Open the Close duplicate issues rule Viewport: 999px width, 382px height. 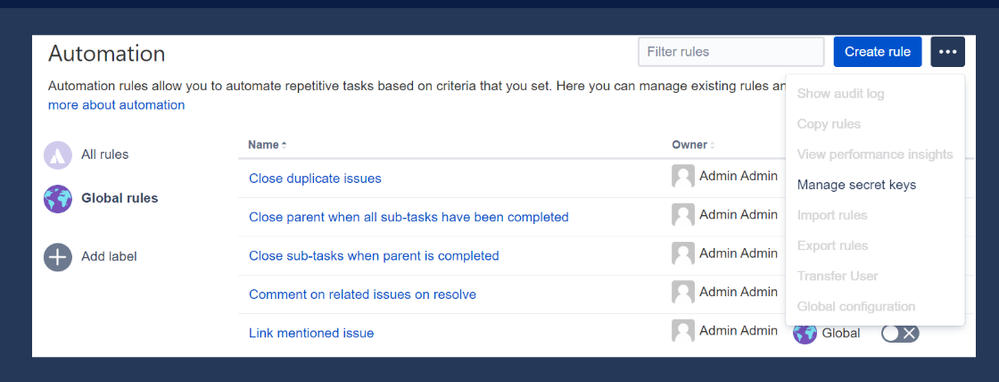click(x=315, y=178)
